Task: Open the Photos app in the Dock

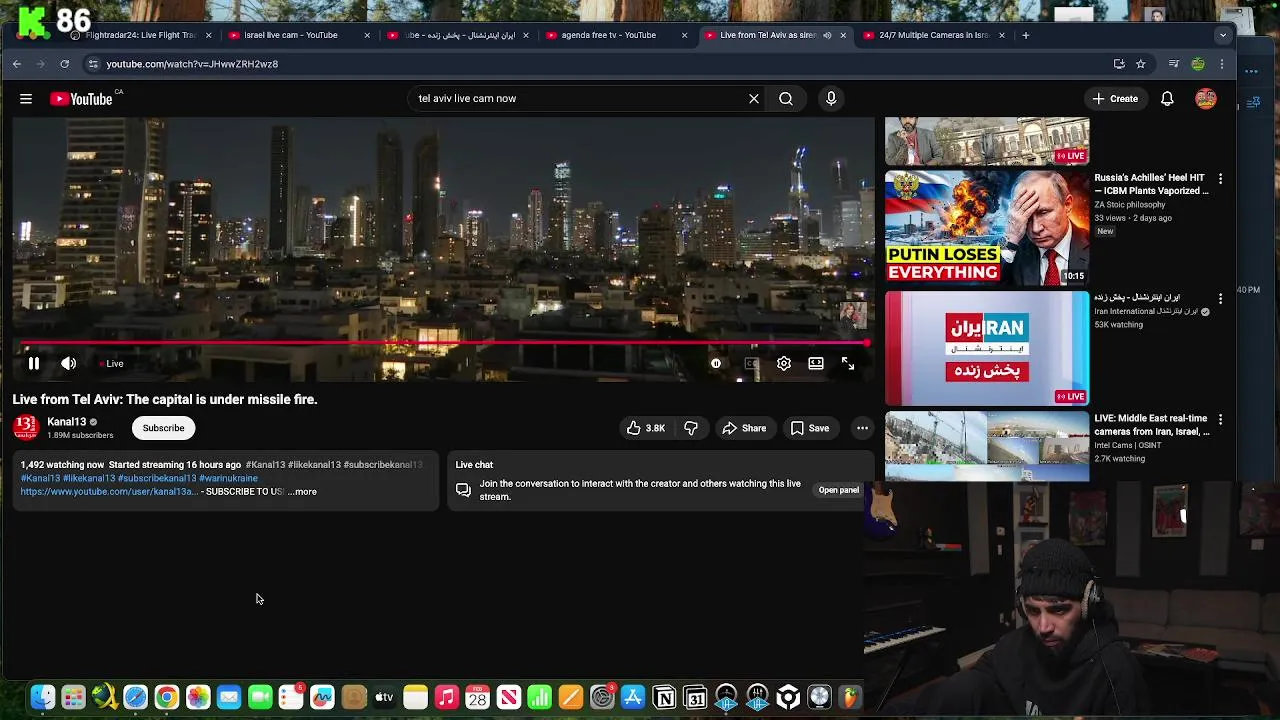Action: pos(198,697)
